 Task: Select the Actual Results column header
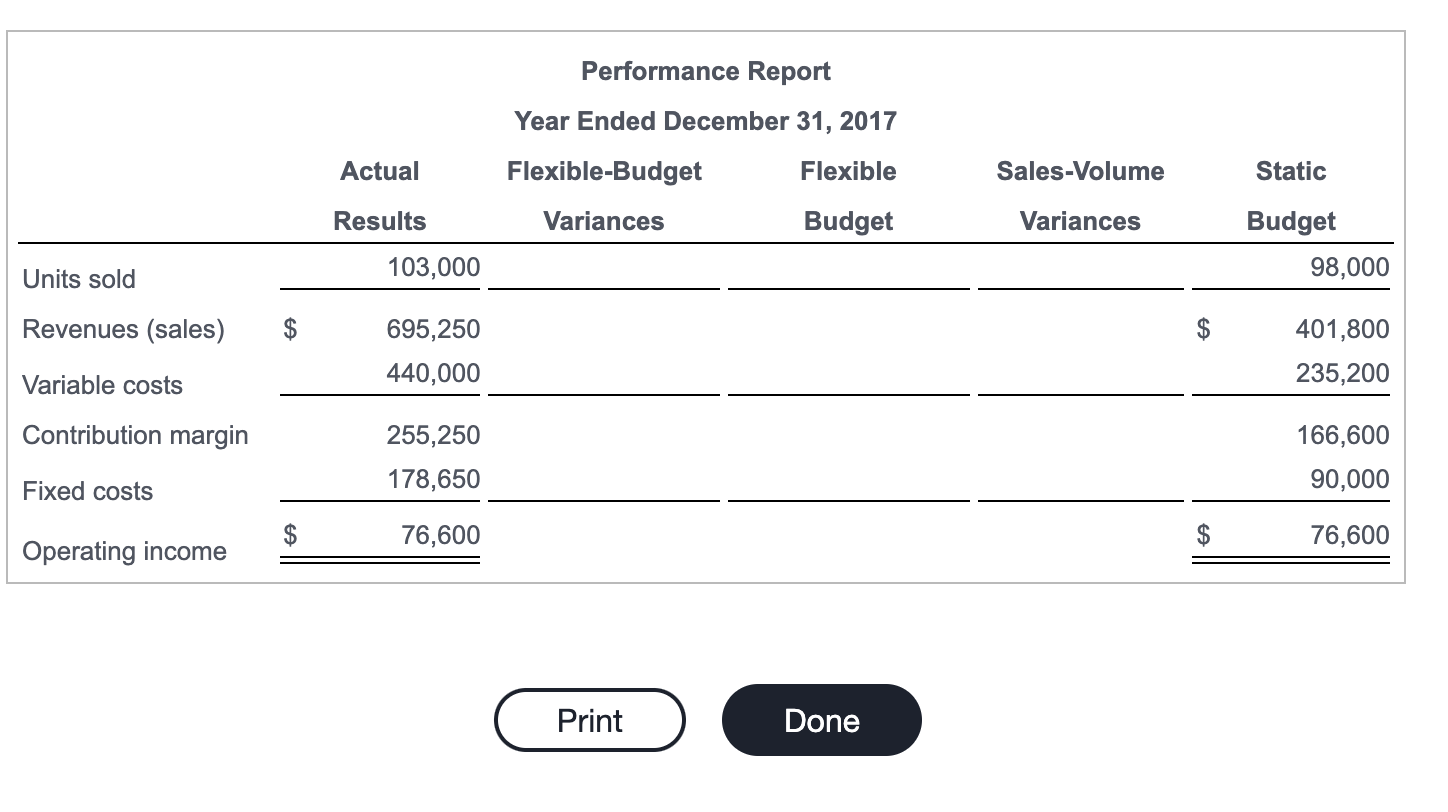(379, 196)
